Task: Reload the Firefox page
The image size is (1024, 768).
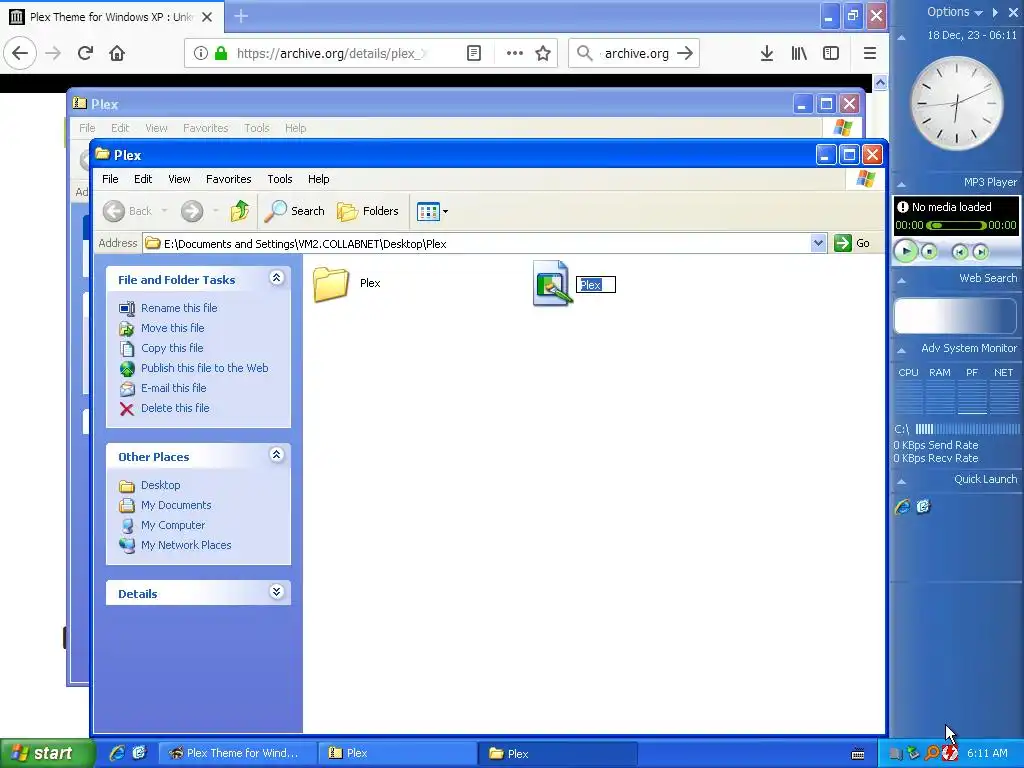Action: (x=85, y=53)
